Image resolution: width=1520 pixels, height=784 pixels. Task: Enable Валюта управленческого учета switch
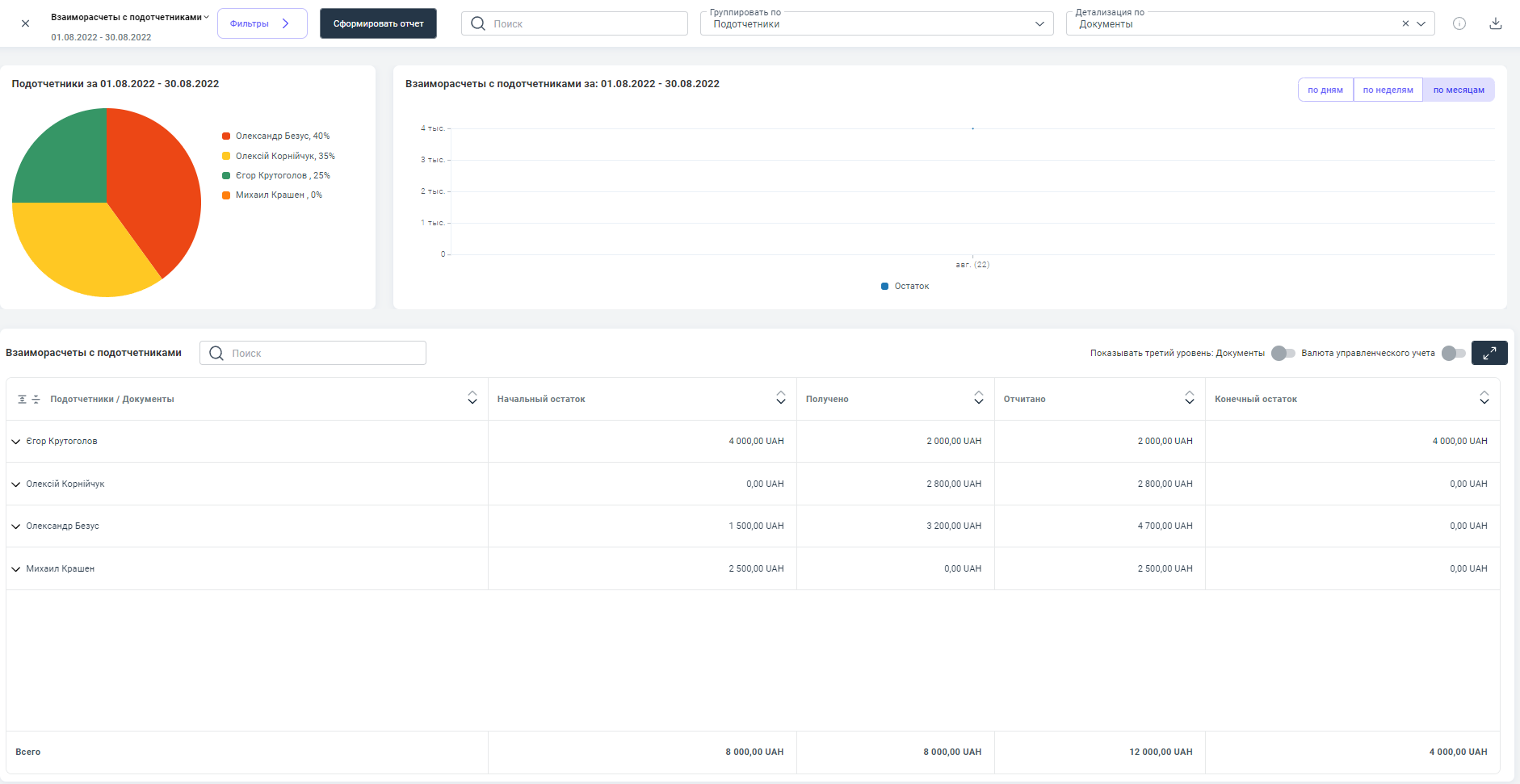coord(1453,353)
